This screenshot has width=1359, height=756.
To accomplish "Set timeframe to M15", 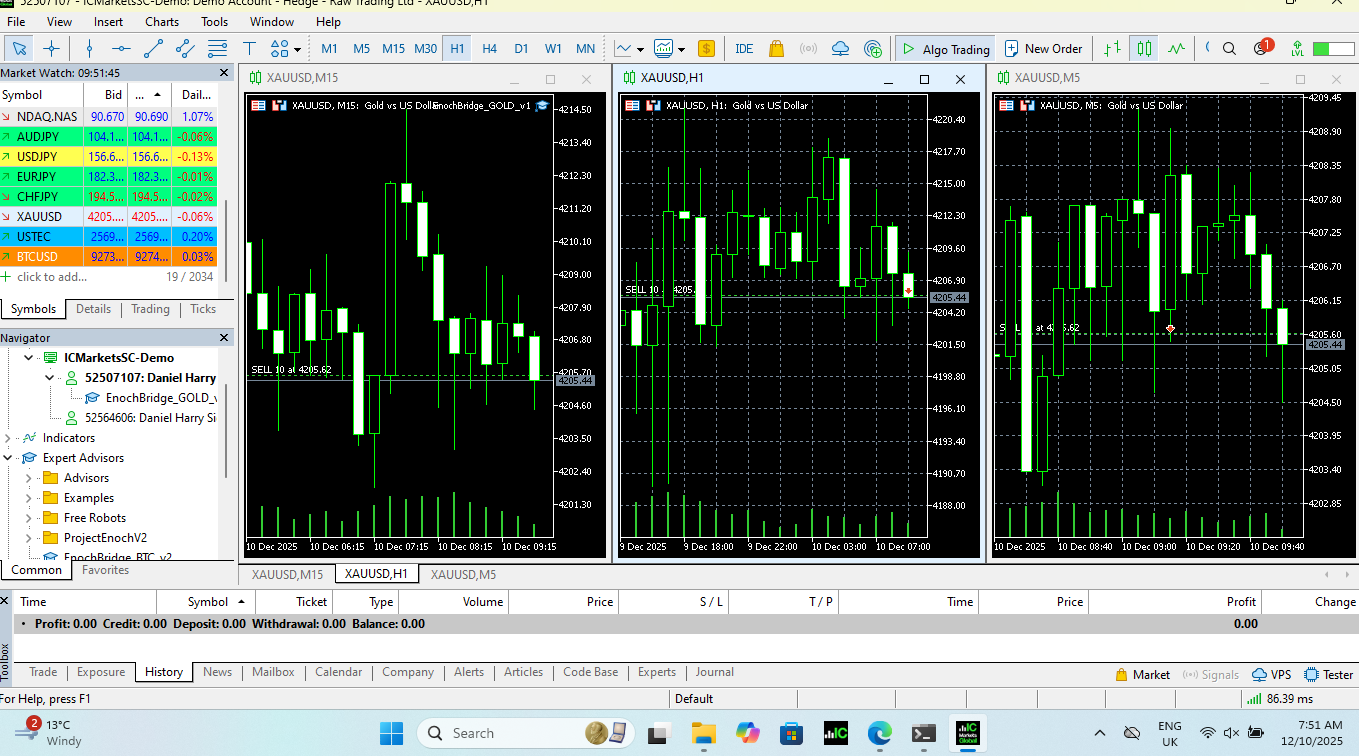I will [x=393, y=48].
